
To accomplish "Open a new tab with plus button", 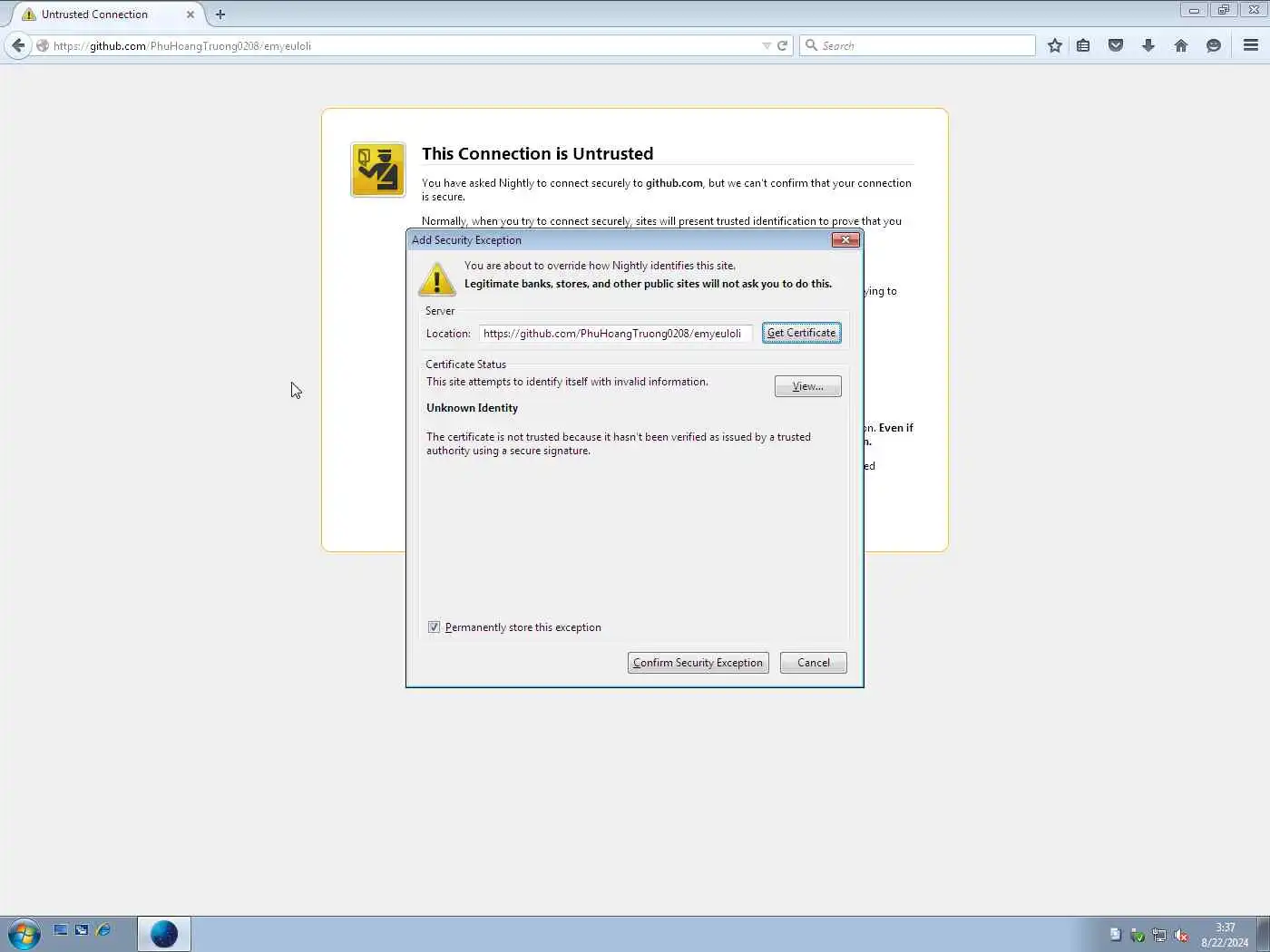I will (x=220, y=15).
